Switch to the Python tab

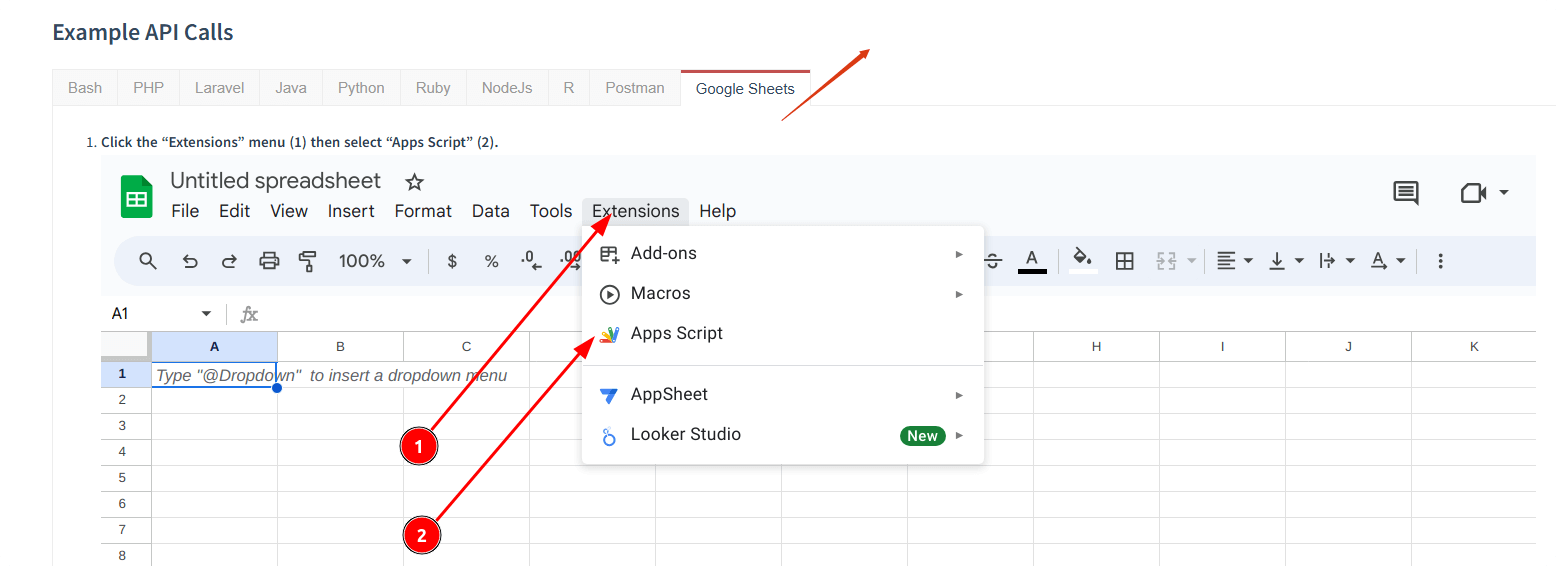pos(361,88)
